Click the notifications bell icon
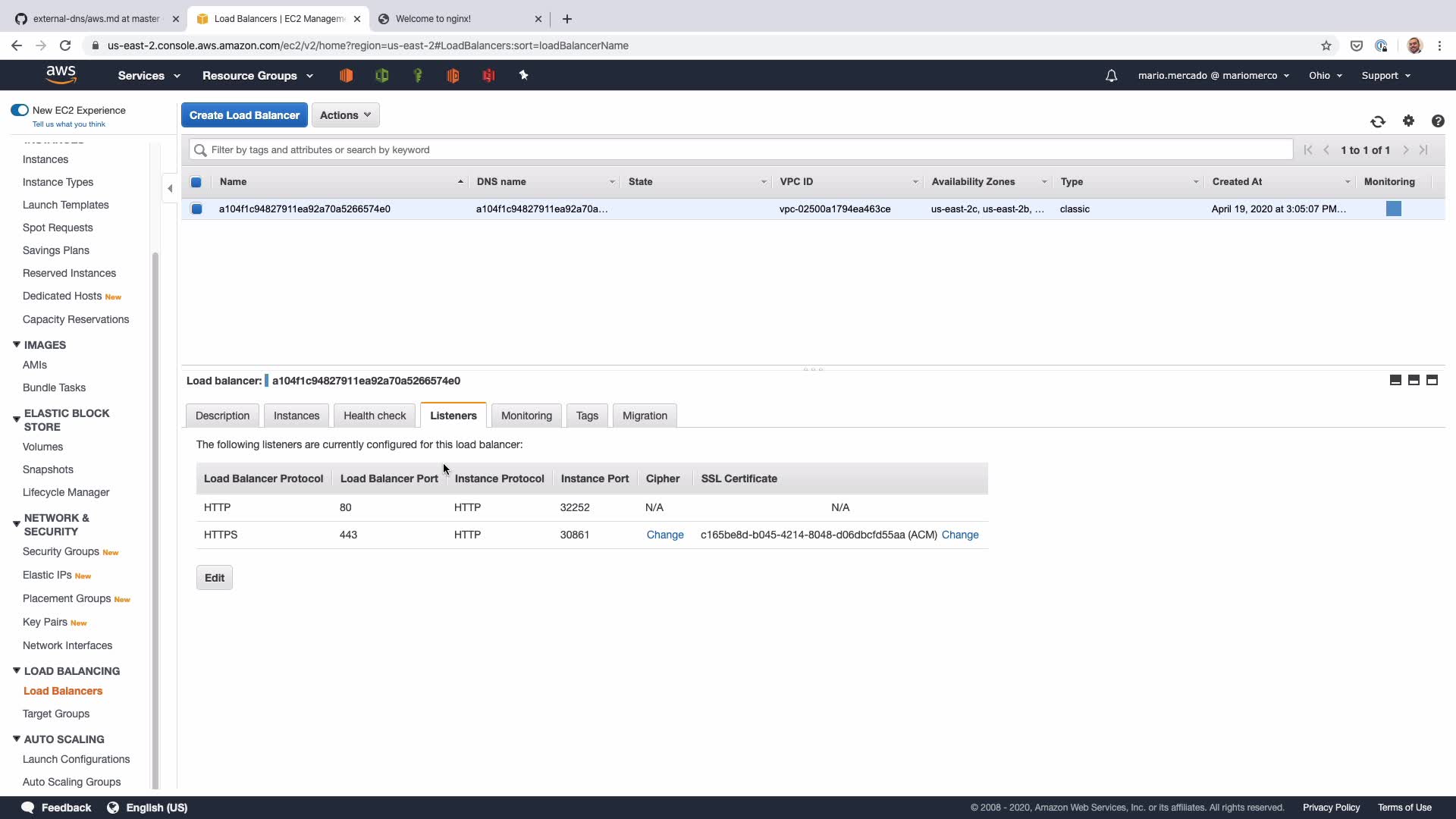Viewport: 1456px width, 819px height. click(1111, 76)
